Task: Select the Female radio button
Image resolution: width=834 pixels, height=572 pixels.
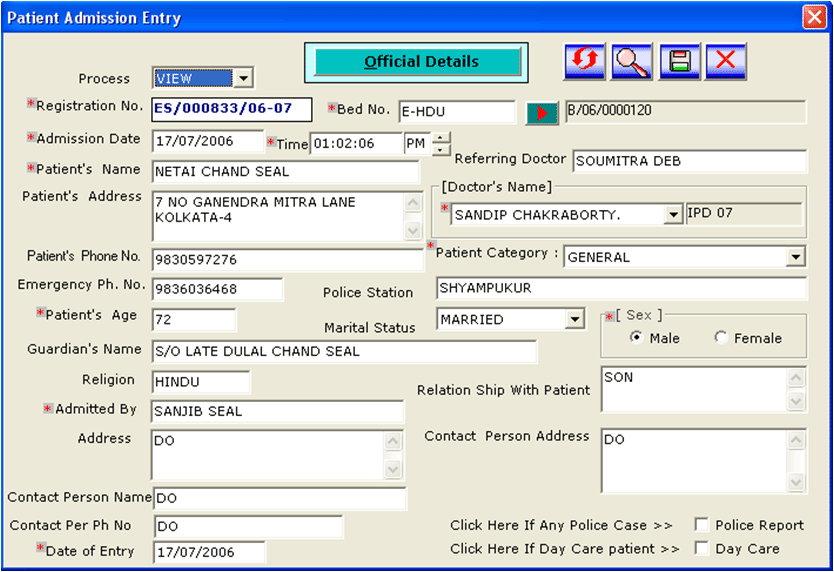Action: [x=721, y=338]
